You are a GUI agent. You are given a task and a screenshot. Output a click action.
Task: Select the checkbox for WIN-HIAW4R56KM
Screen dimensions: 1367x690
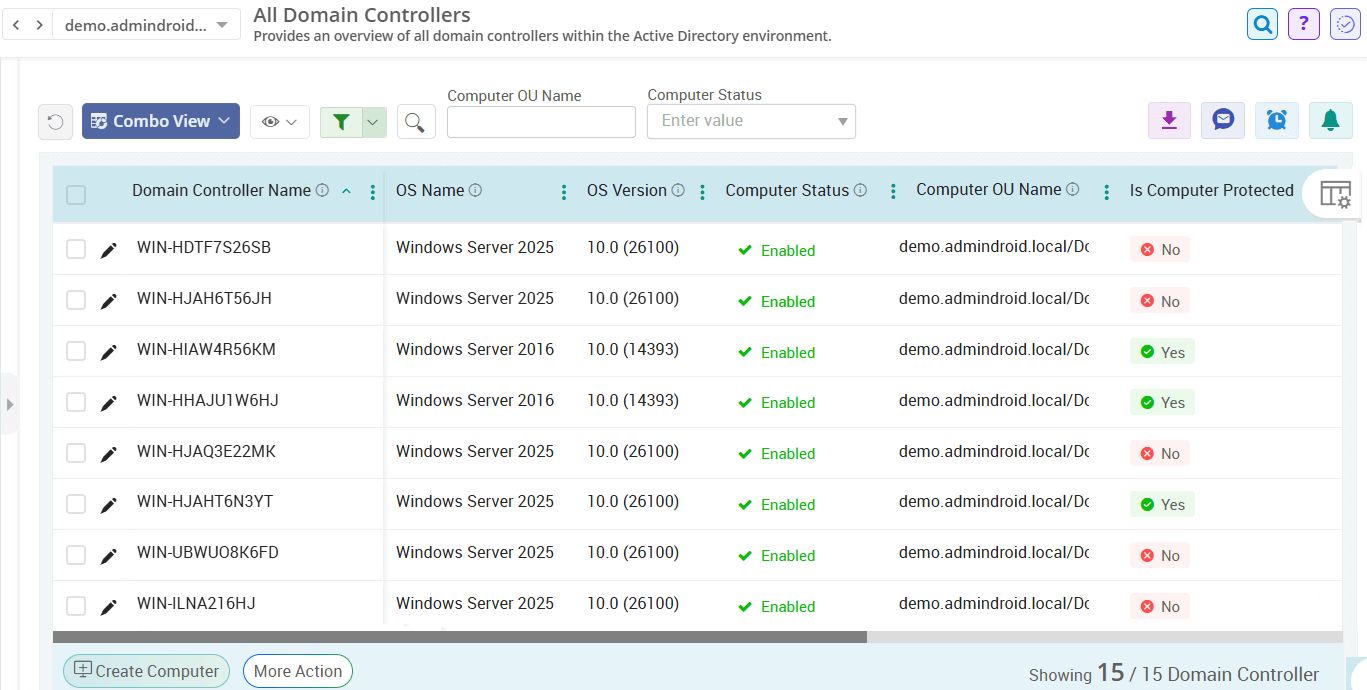pos(76,350)
